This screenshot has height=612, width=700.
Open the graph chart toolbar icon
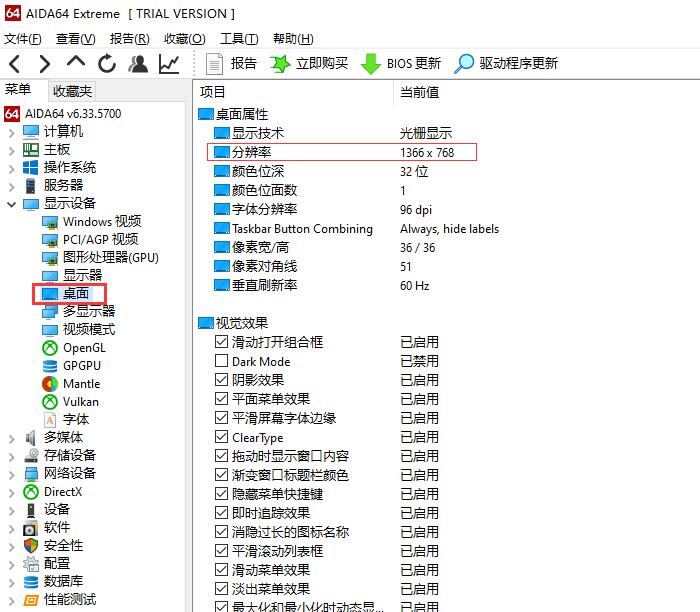click(169, 64)
